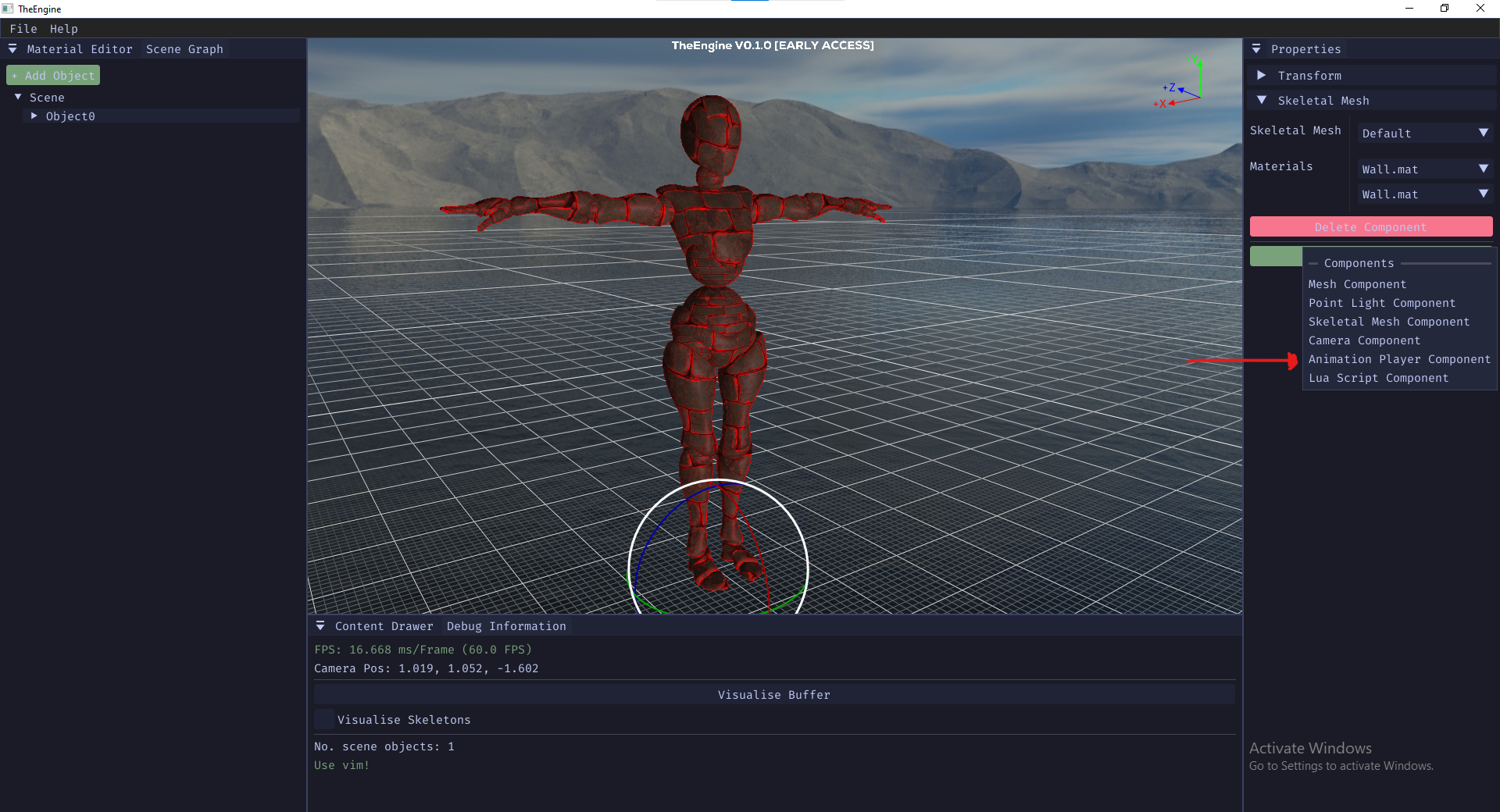Collapse the bottom Content Drawer panel triangle
Screen dimensions: 1500x812
(x=320, y=626)
